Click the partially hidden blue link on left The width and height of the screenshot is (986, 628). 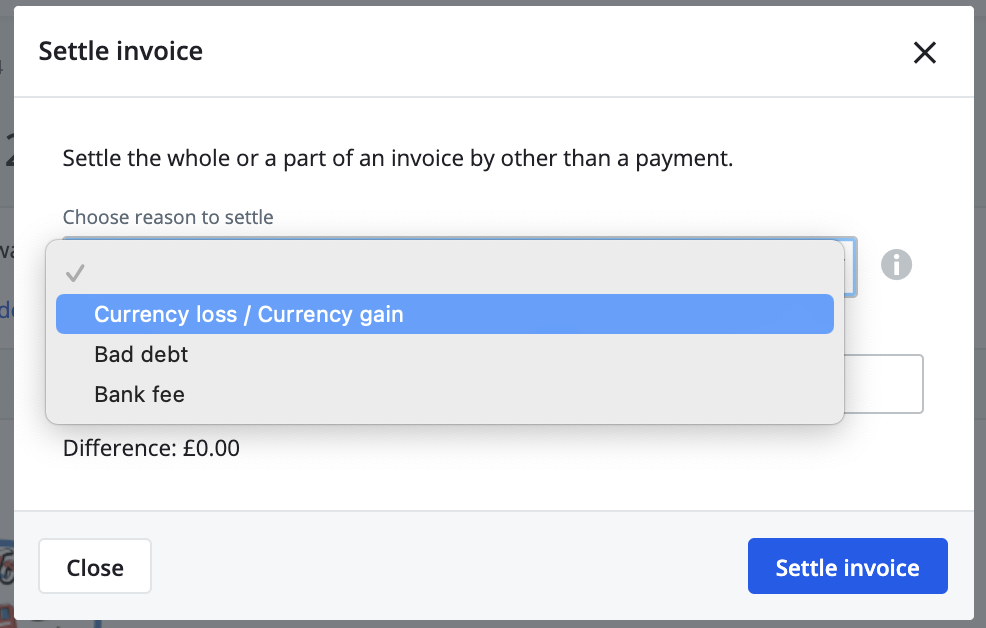point(5,310)
